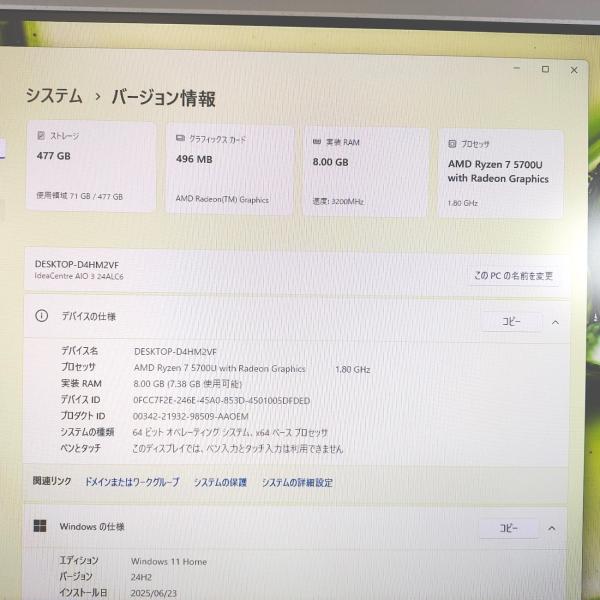Collapse the デバイスの仕様 section chevron
Screen dimensions: 600x600
click(x=555, y=323)
